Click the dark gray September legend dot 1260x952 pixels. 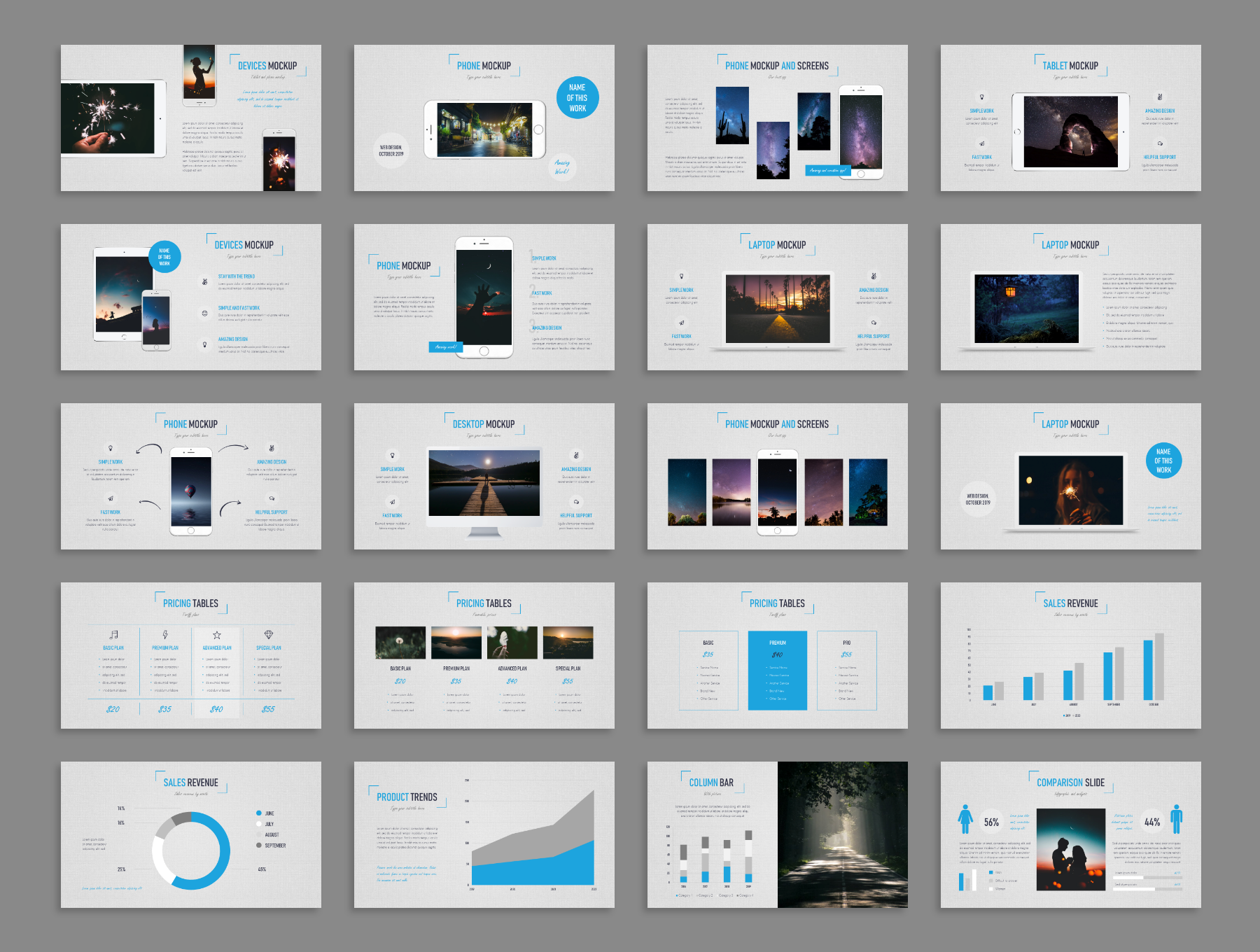click(x=259, y=846)
